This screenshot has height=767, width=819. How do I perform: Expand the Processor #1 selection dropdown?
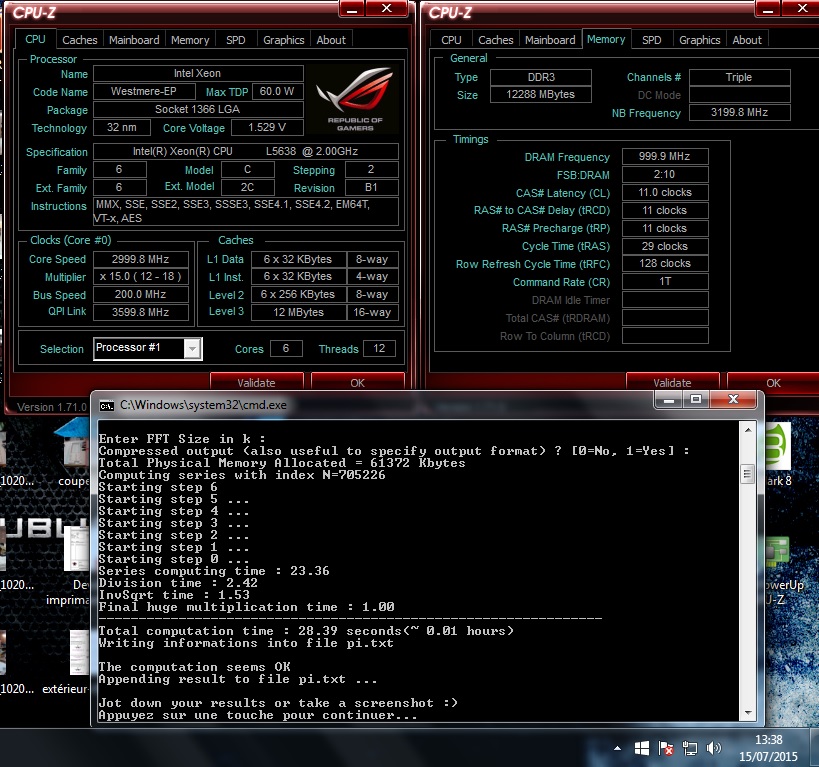(192, 348)
